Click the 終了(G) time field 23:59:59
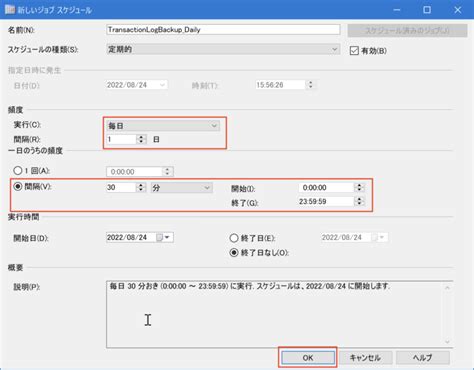Image resolution: width=474 pixels, height=370 pixels. [x=326, y=201]
